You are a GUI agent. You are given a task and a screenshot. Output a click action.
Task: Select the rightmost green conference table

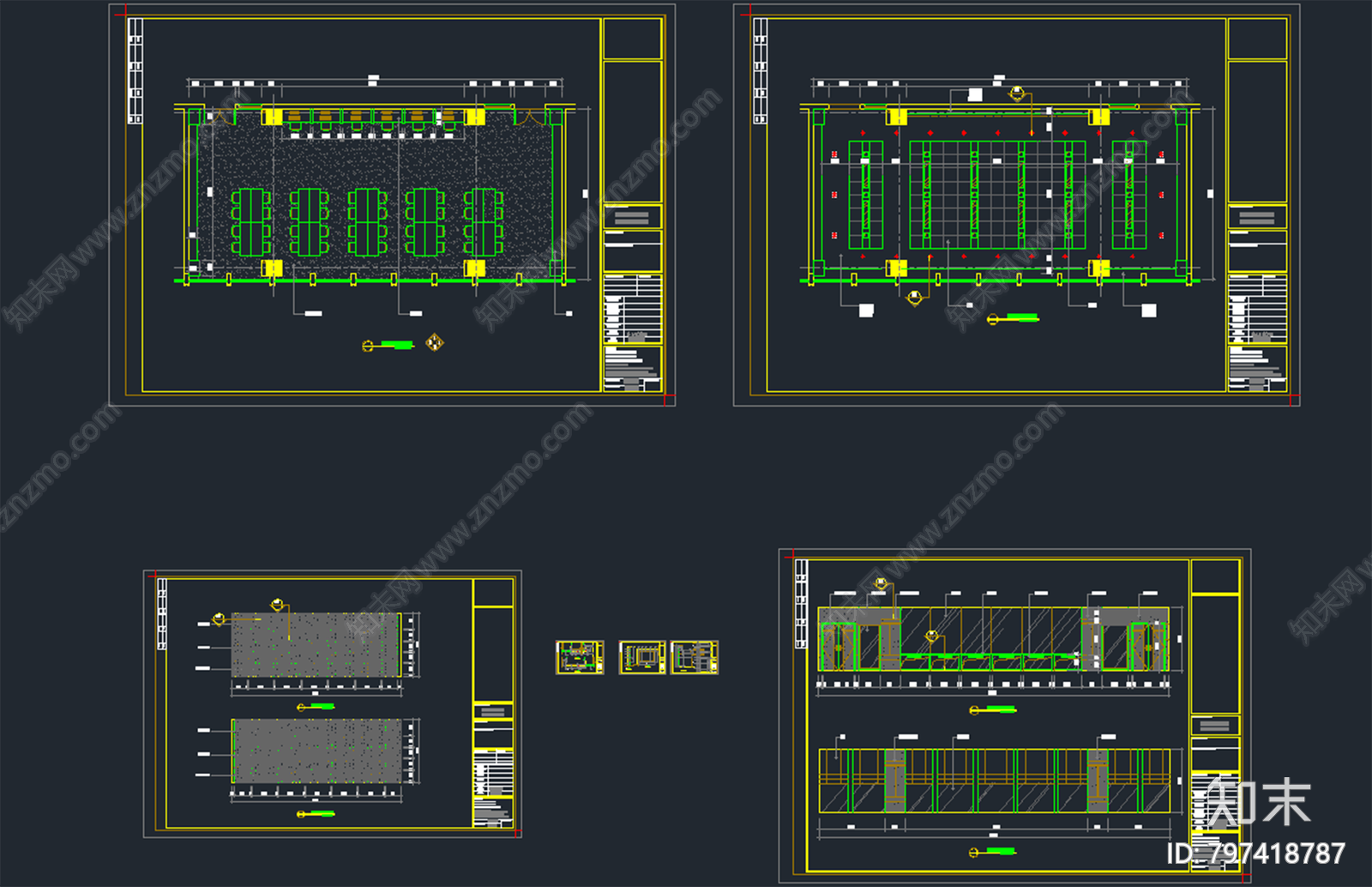click(483, 222)
